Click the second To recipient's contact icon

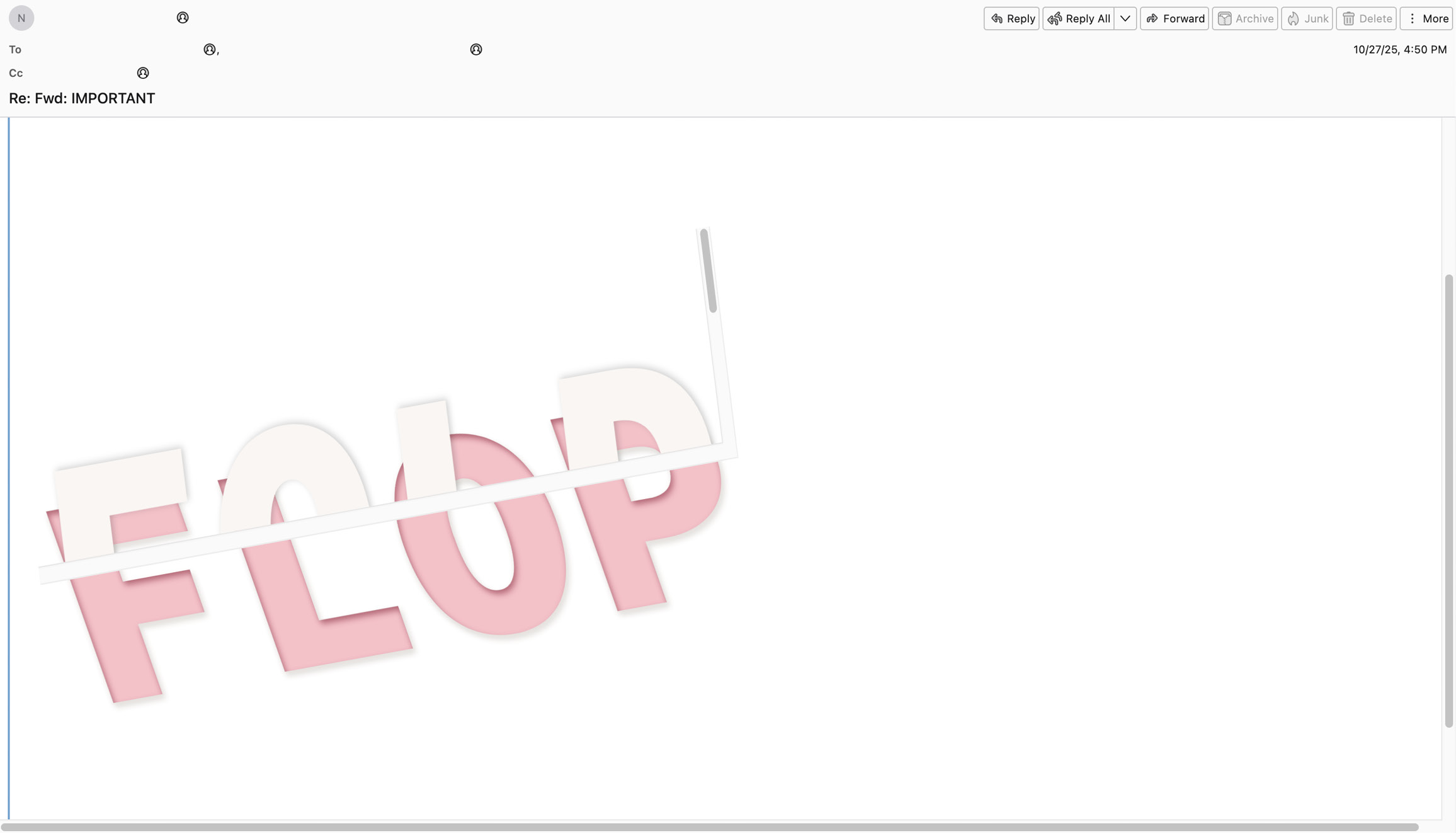[x=476, y=49]
